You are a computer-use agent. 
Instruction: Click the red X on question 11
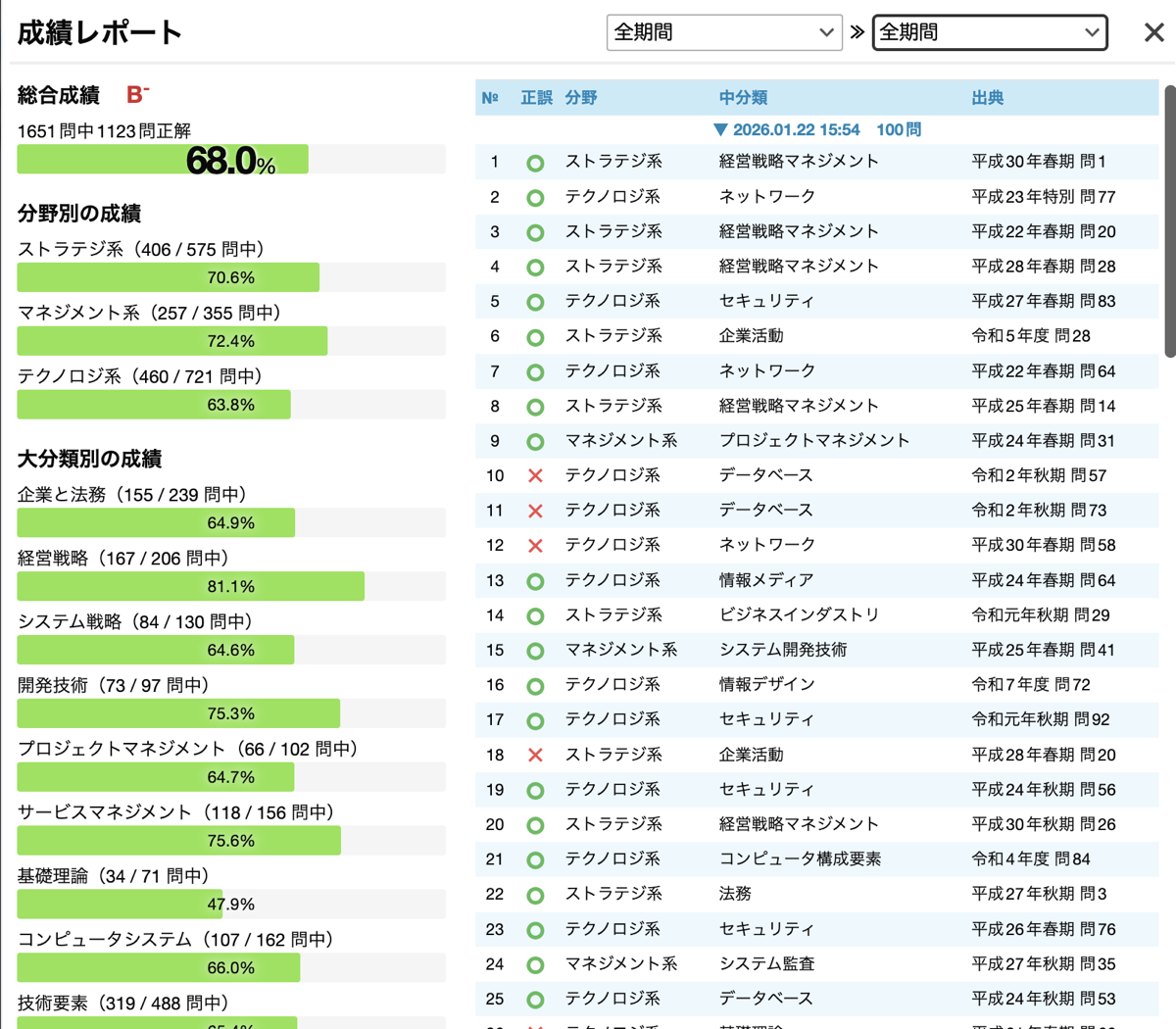535,511
